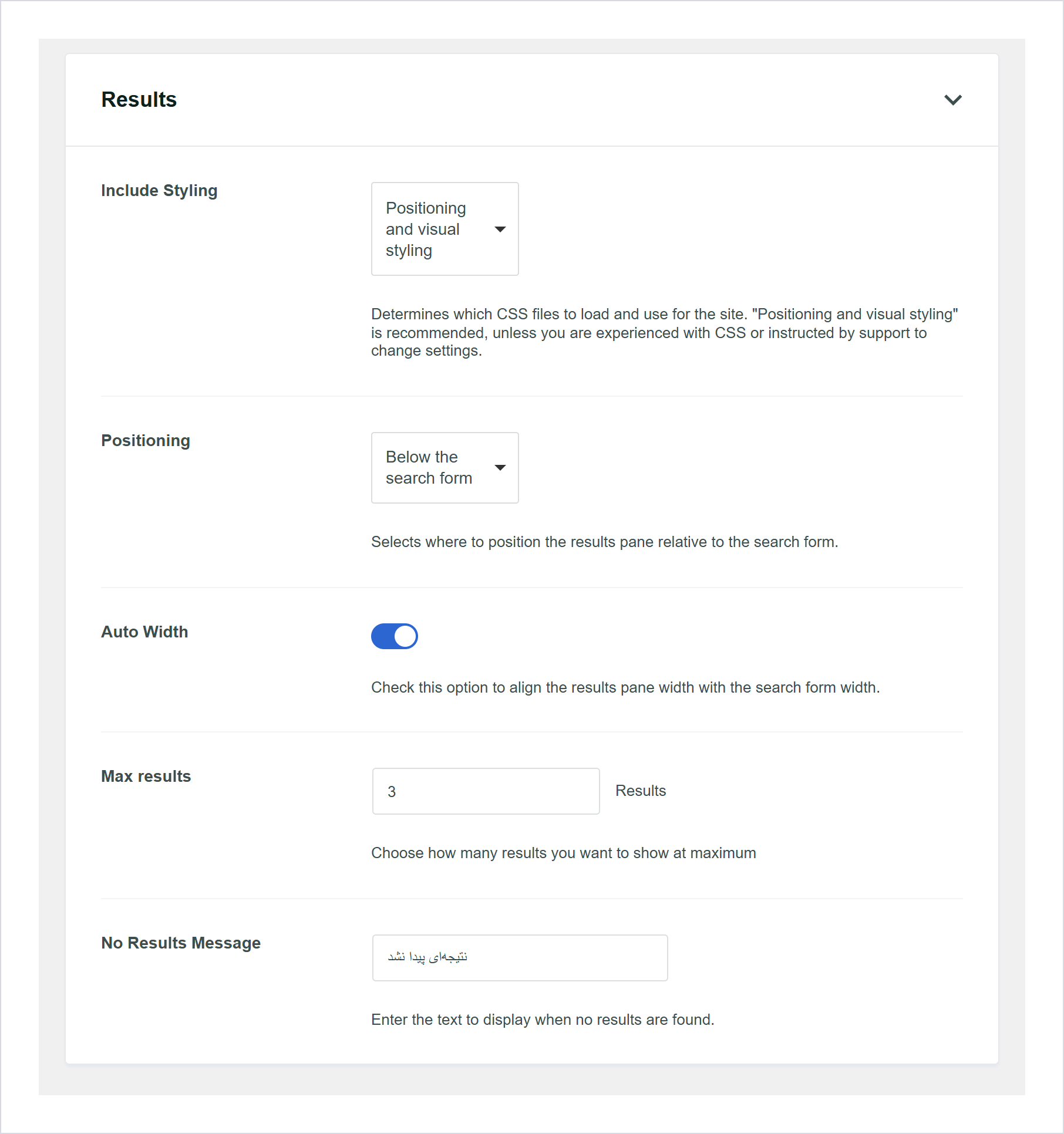The height and width of the screenshot is (1134, 1064).
Task: Click the Positioning setting label
Action: [146, 441]
